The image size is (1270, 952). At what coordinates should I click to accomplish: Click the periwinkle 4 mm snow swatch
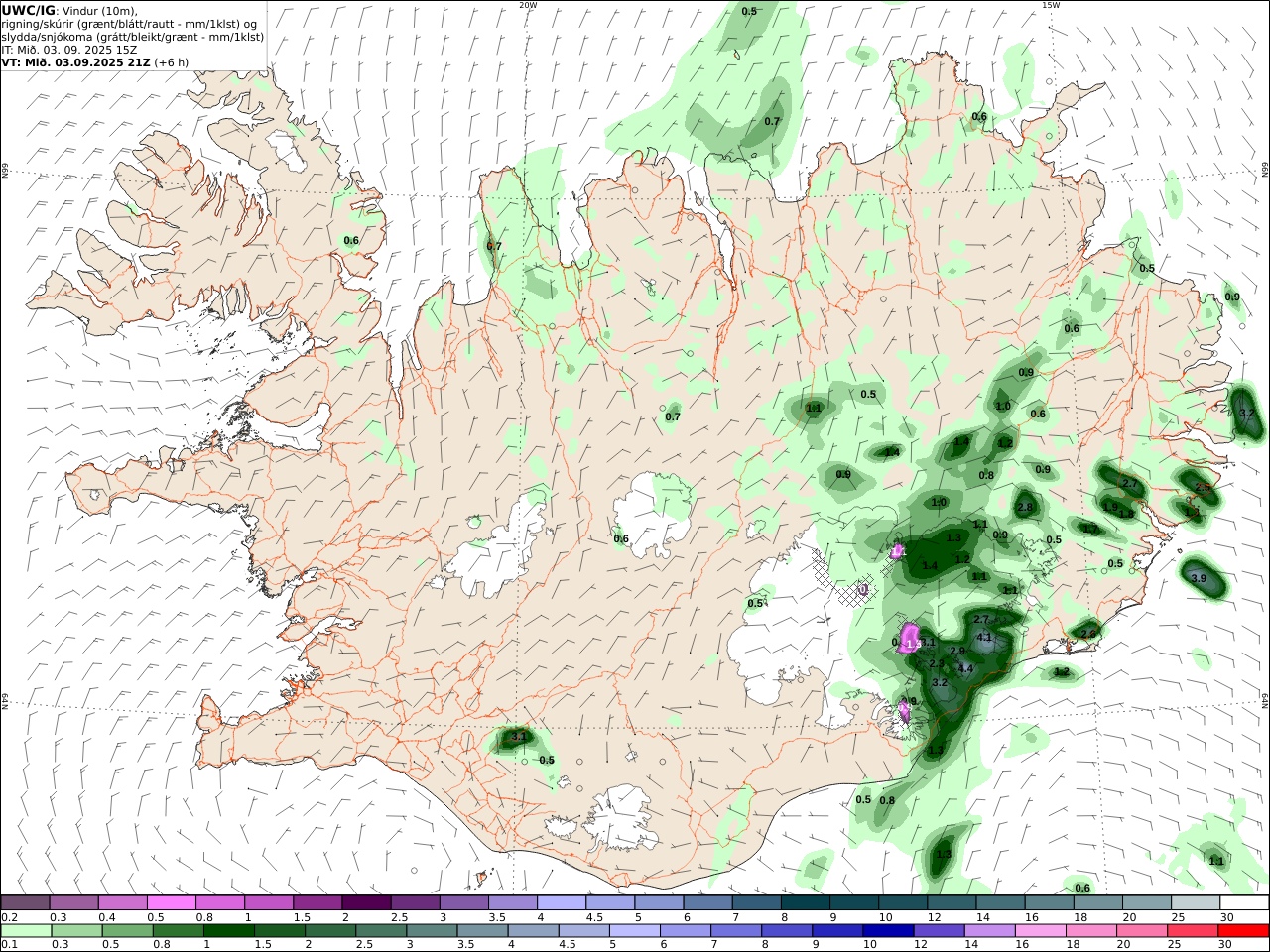point(562,902)
